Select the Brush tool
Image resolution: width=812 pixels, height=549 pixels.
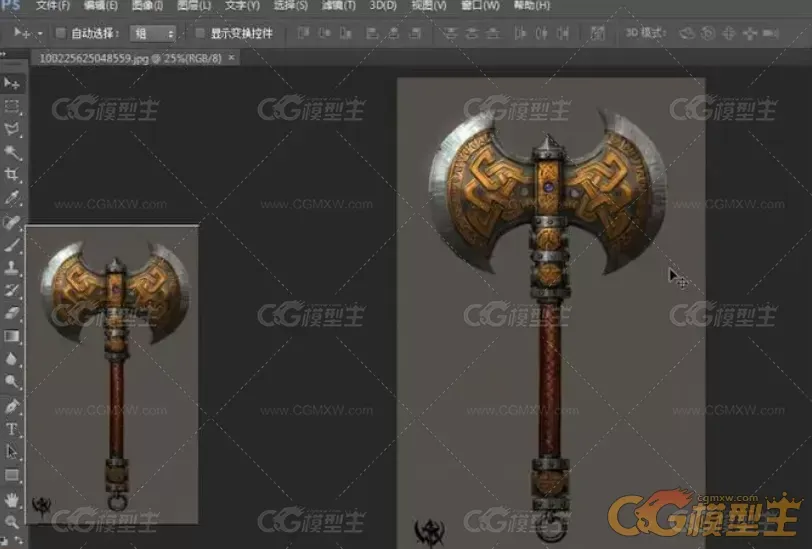(11, 244)
